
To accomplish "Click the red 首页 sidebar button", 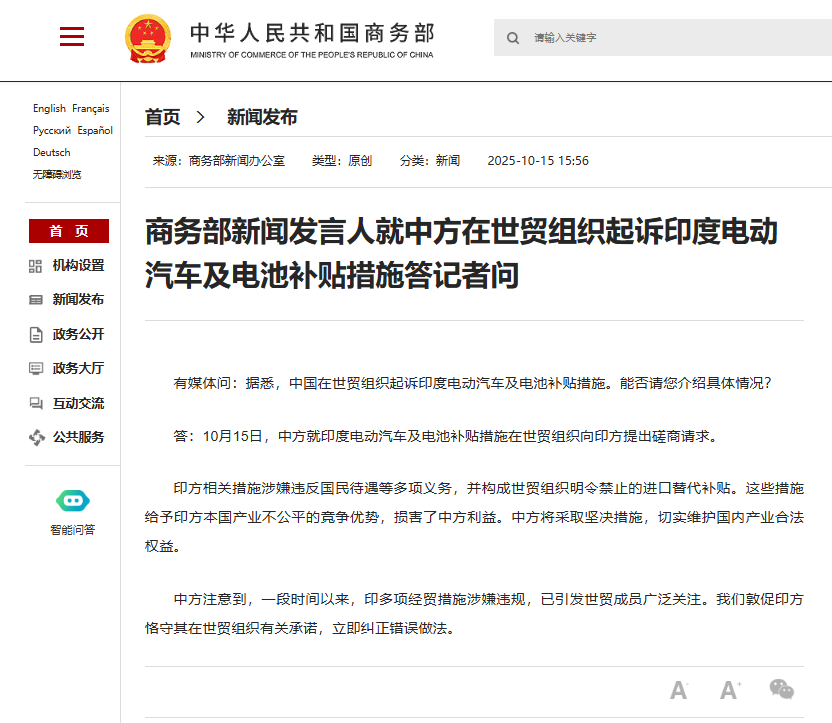I will (68, 231).
